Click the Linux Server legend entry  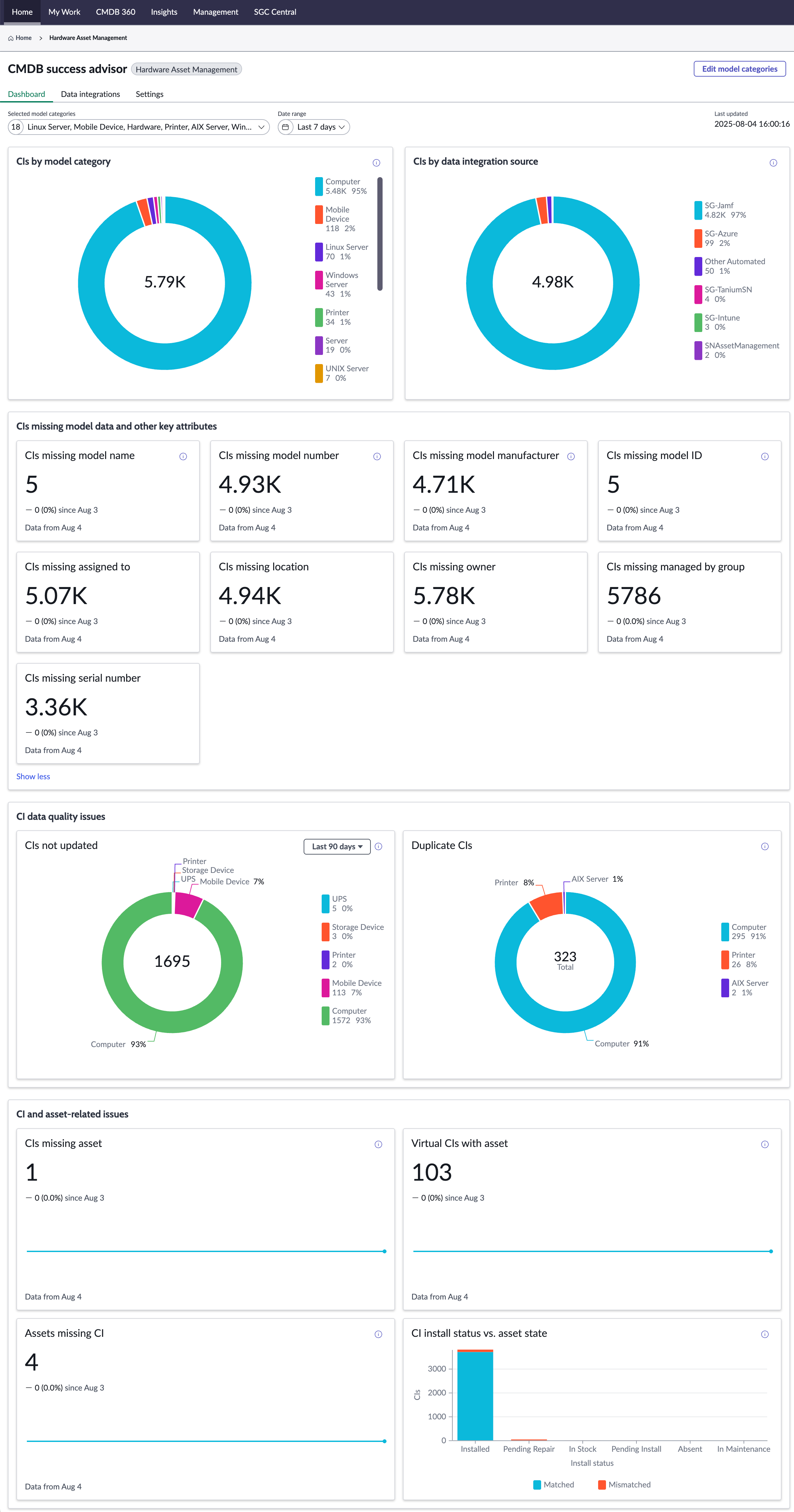pos(342,252)
